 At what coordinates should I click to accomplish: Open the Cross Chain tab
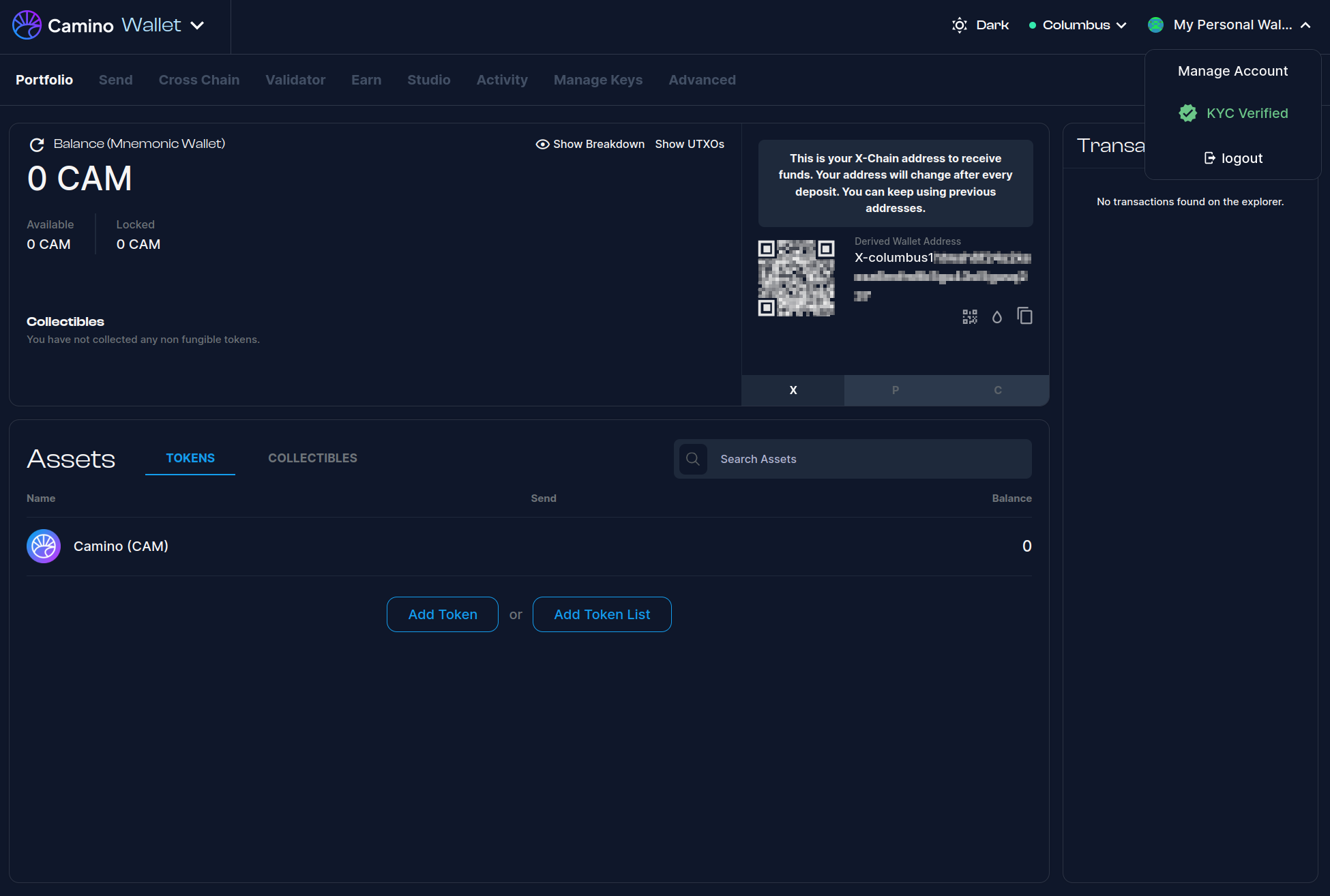[198, 80]
